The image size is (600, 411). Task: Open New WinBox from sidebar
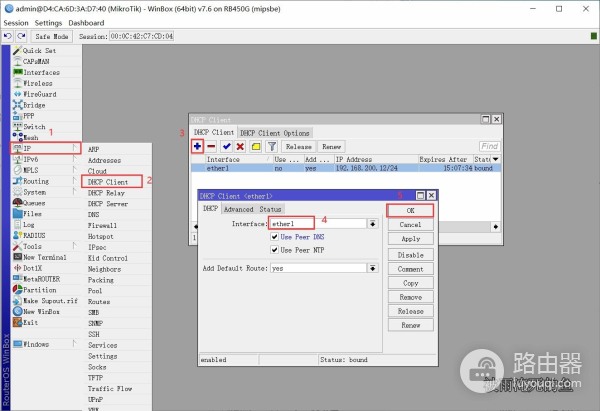pyautogui.click(x=46, y=312)
